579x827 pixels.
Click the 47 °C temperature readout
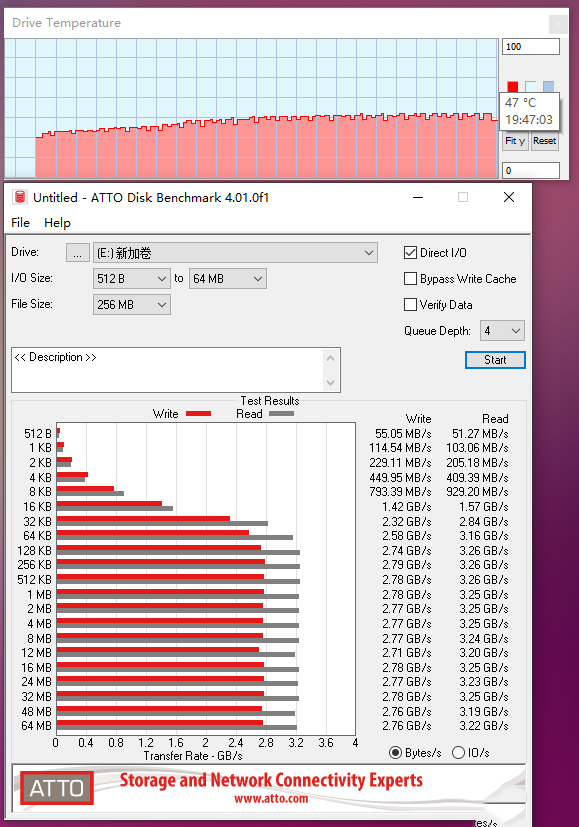[520, 103]
